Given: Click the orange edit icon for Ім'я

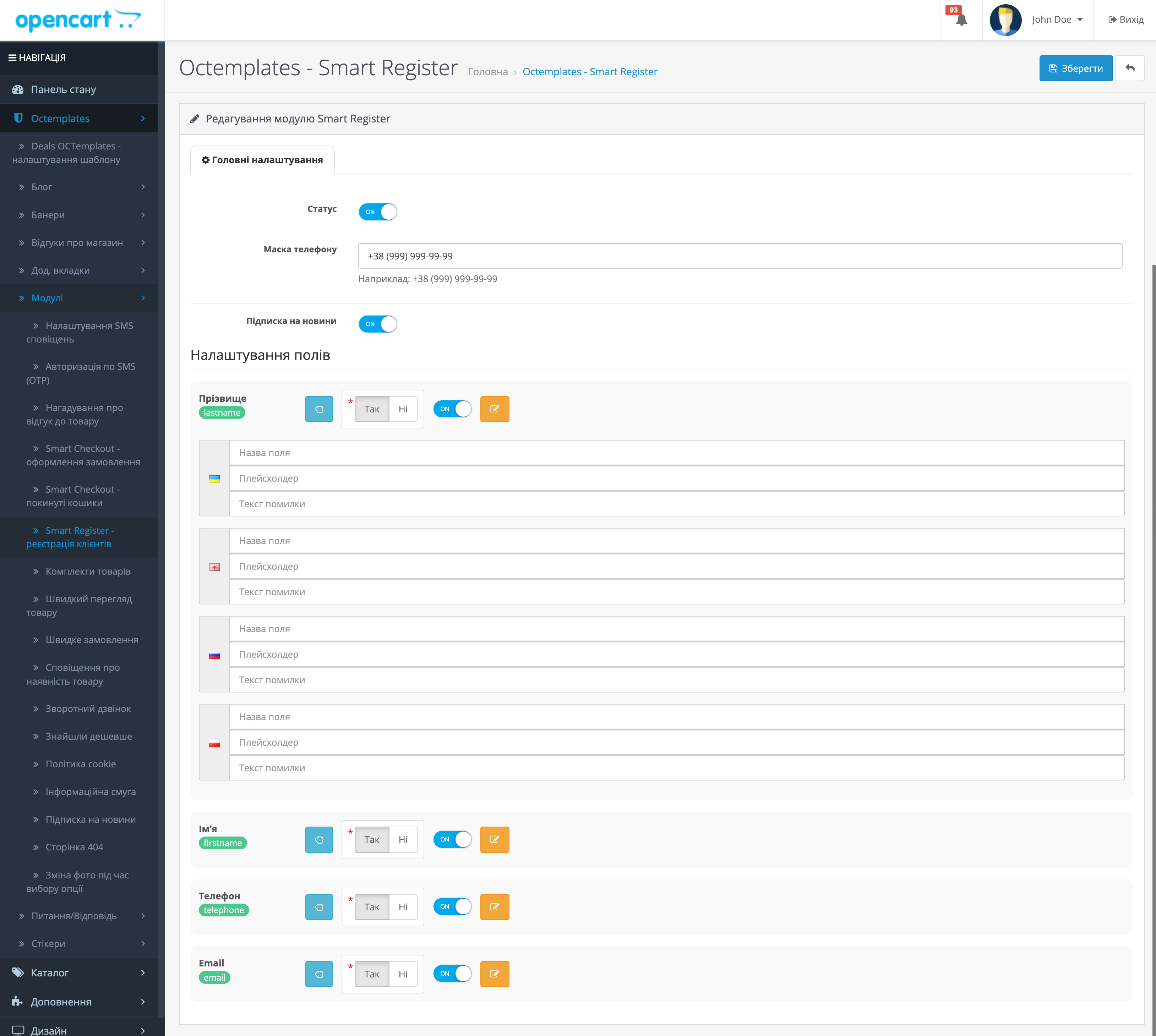Looking at the screenshot, I should (x=494, y=840).
